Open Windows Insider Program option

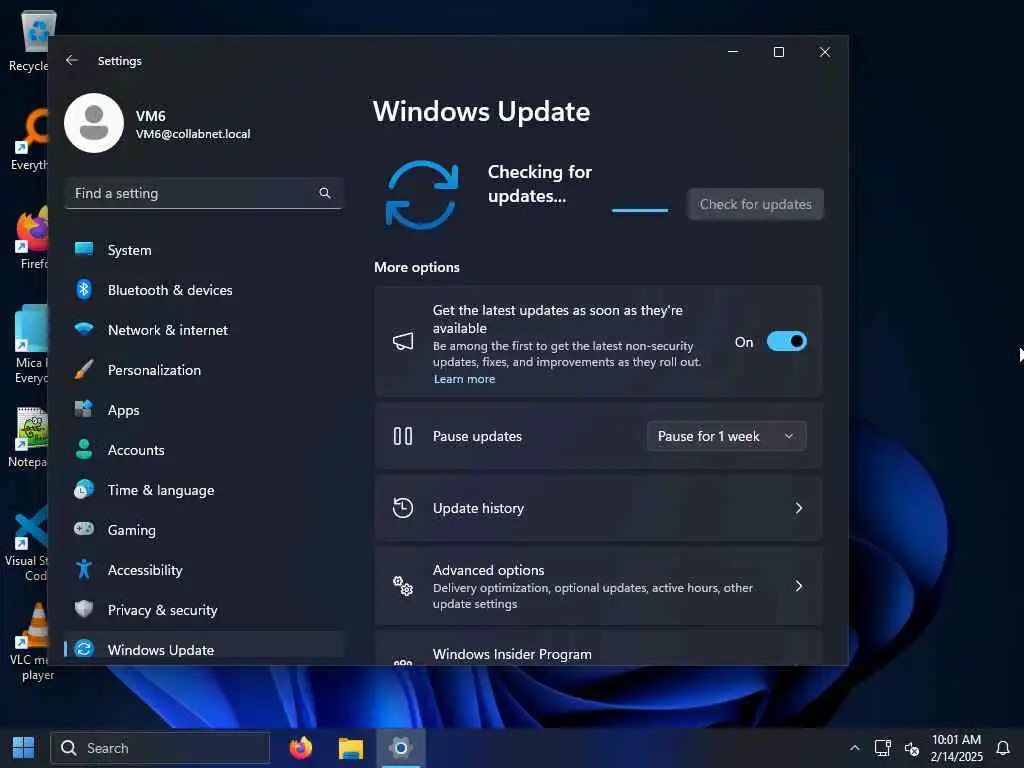pos(598,650)
